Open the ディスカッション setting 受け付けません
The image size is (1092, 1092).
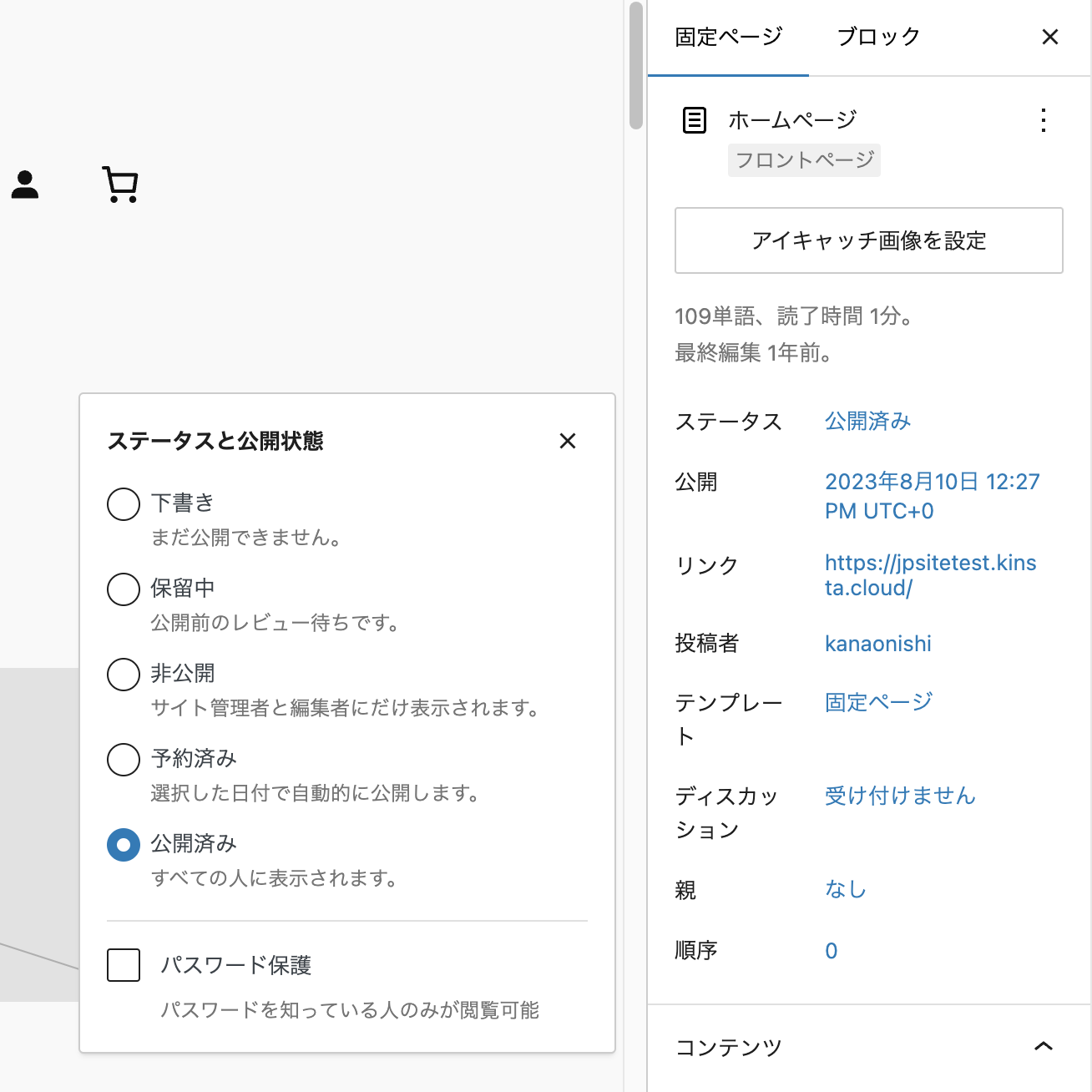(899, 796)
